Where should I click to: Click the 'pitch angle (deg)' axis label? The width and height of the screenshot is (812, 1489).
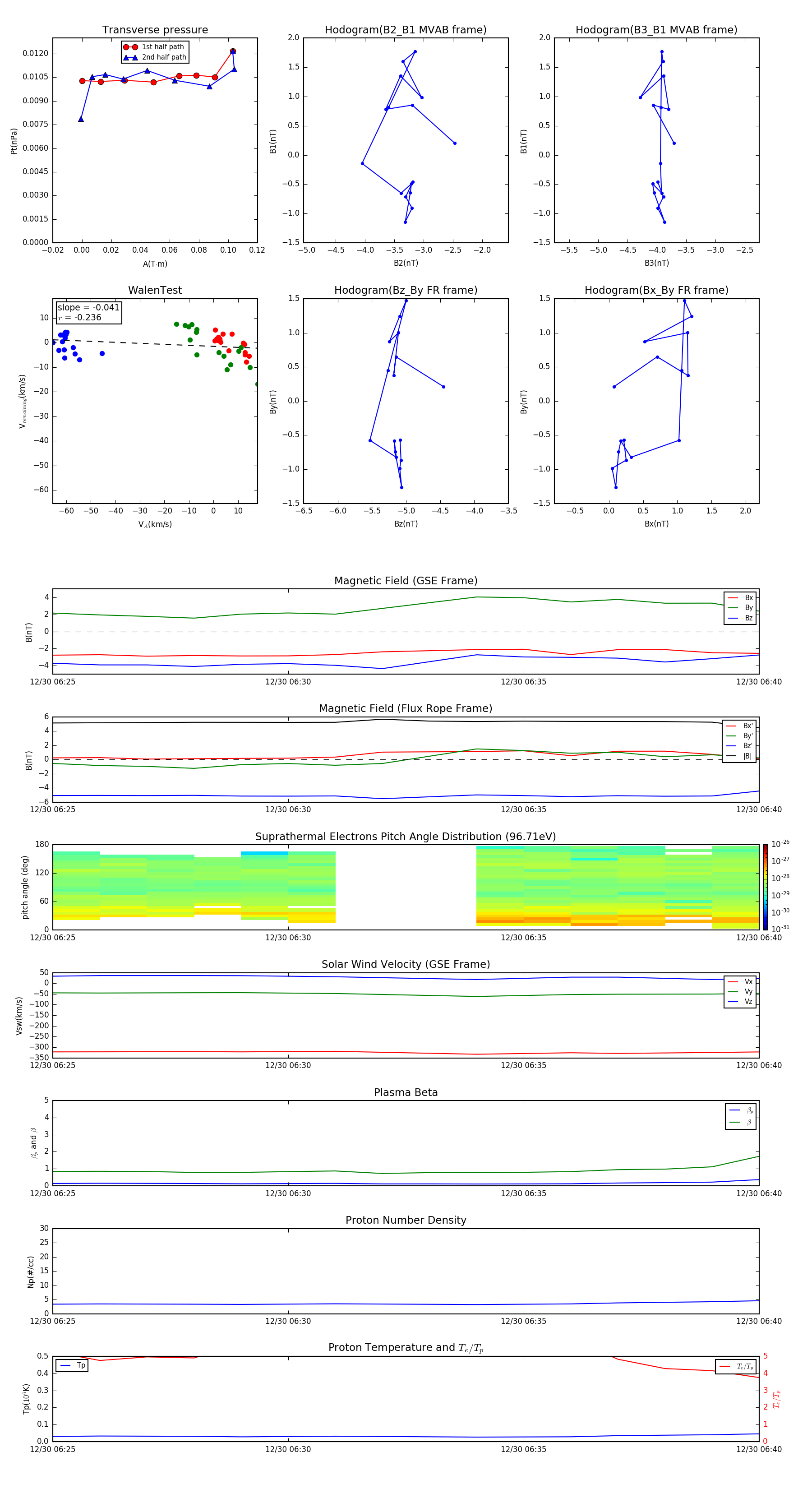pos(25,887)
